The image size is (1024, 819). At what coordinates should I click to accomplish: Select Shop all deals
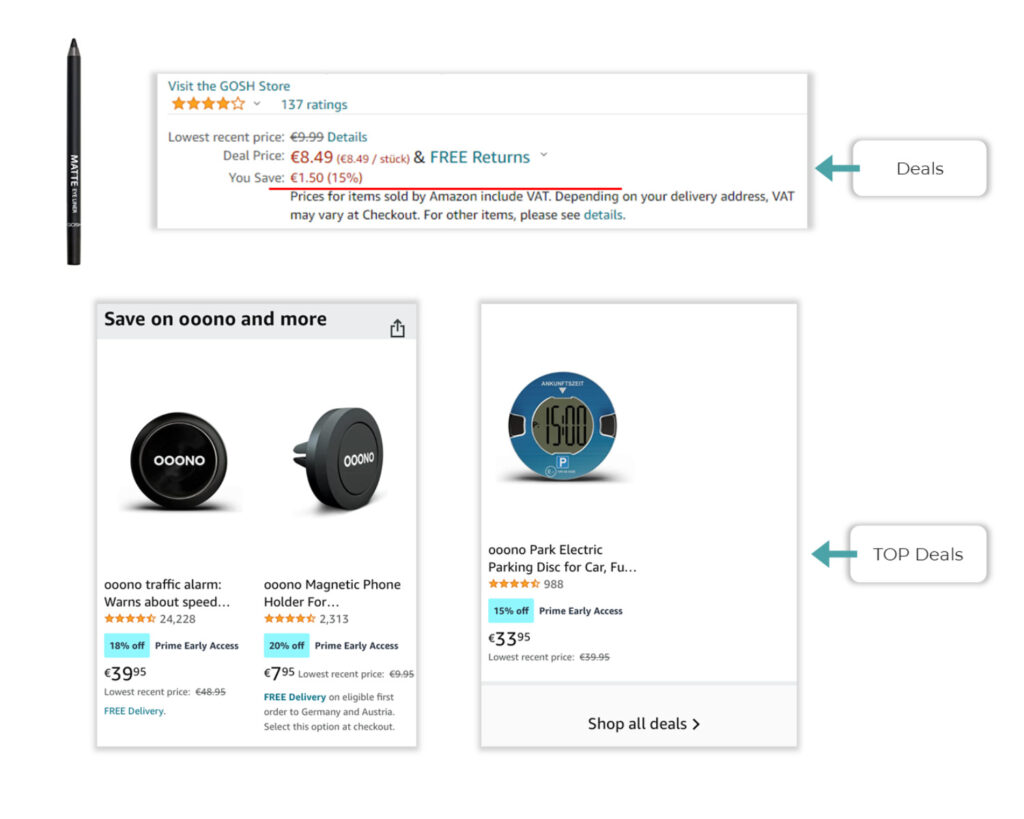(x=638, y=724)
